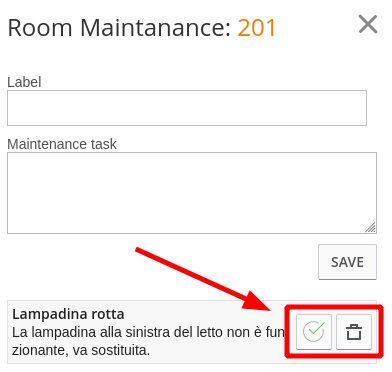Select the existing maintenance task row
Image resolution: width=392 pixels, height=372 pixels.
pos(192,332)
